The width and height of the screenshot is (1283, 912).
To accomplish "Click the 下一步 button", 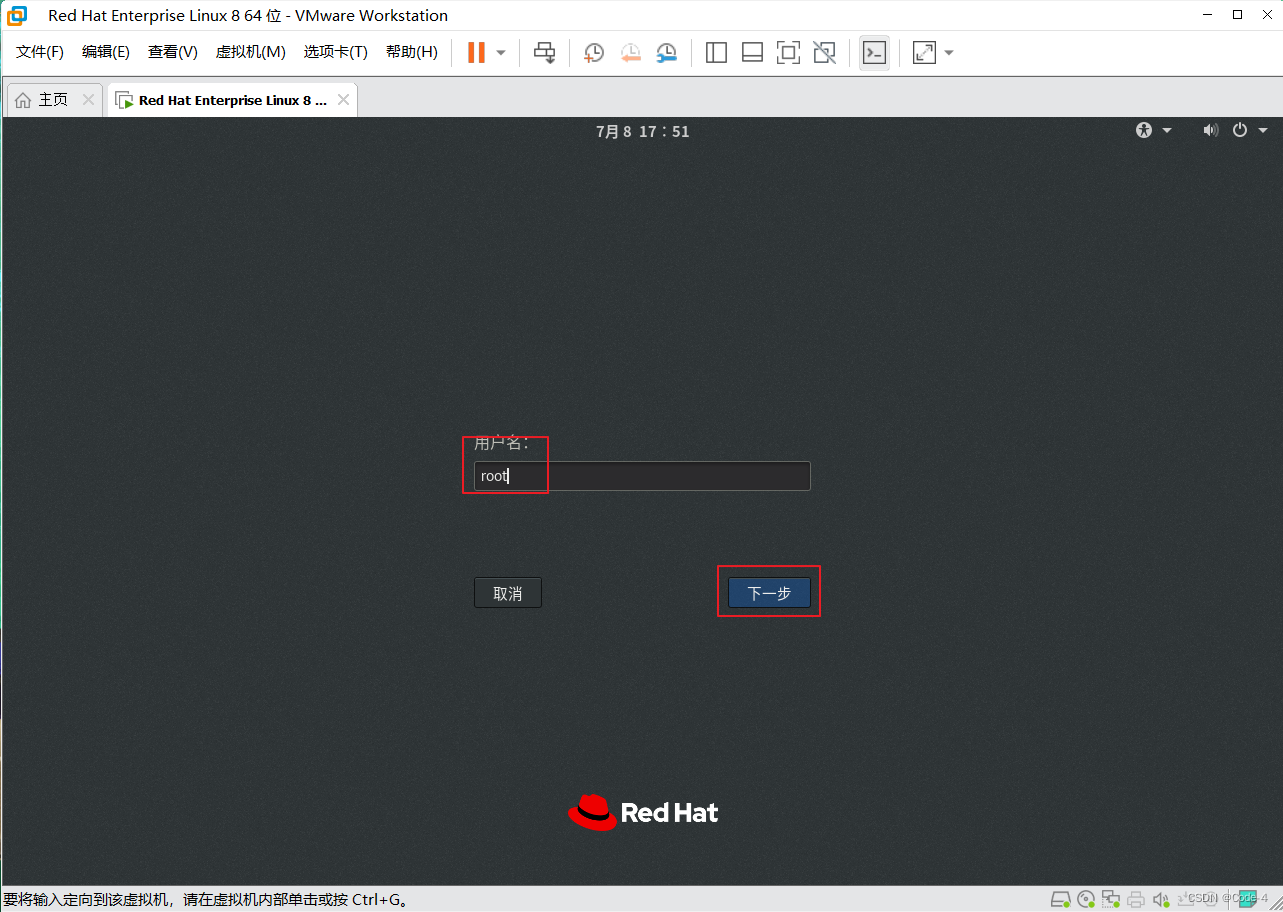I will pyautogui.click(x=769, y=593).
